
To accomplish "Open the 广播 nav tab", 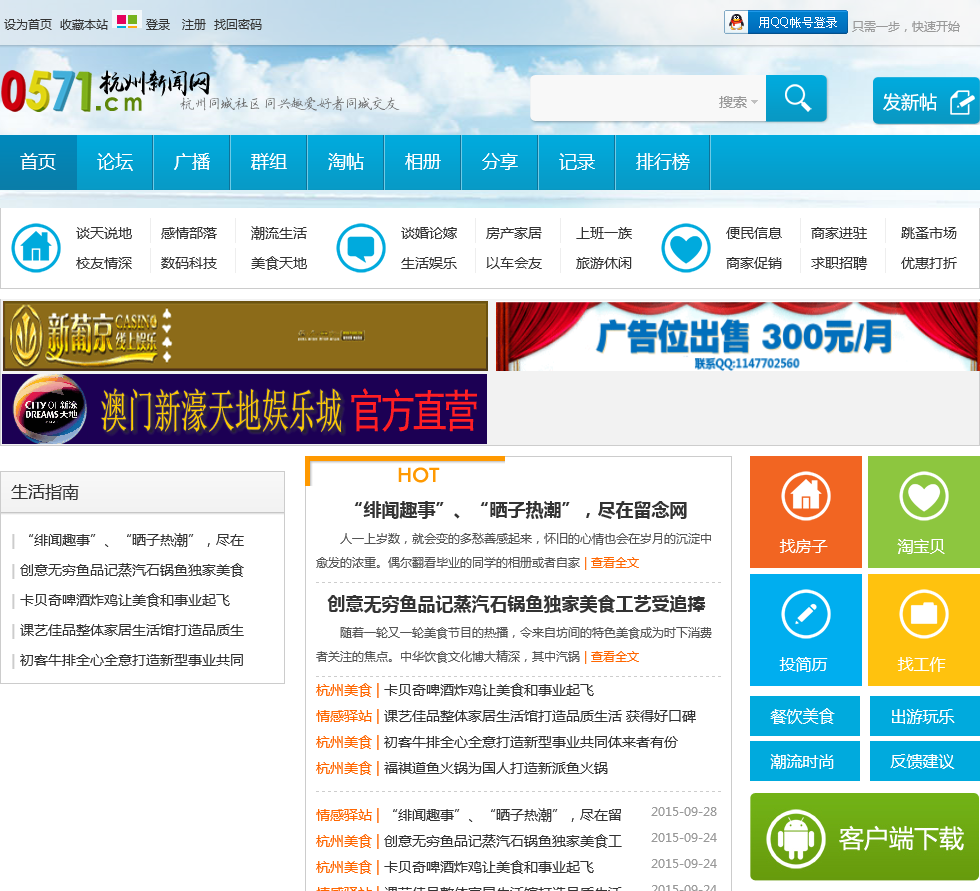I will click(x=192, y=162).
